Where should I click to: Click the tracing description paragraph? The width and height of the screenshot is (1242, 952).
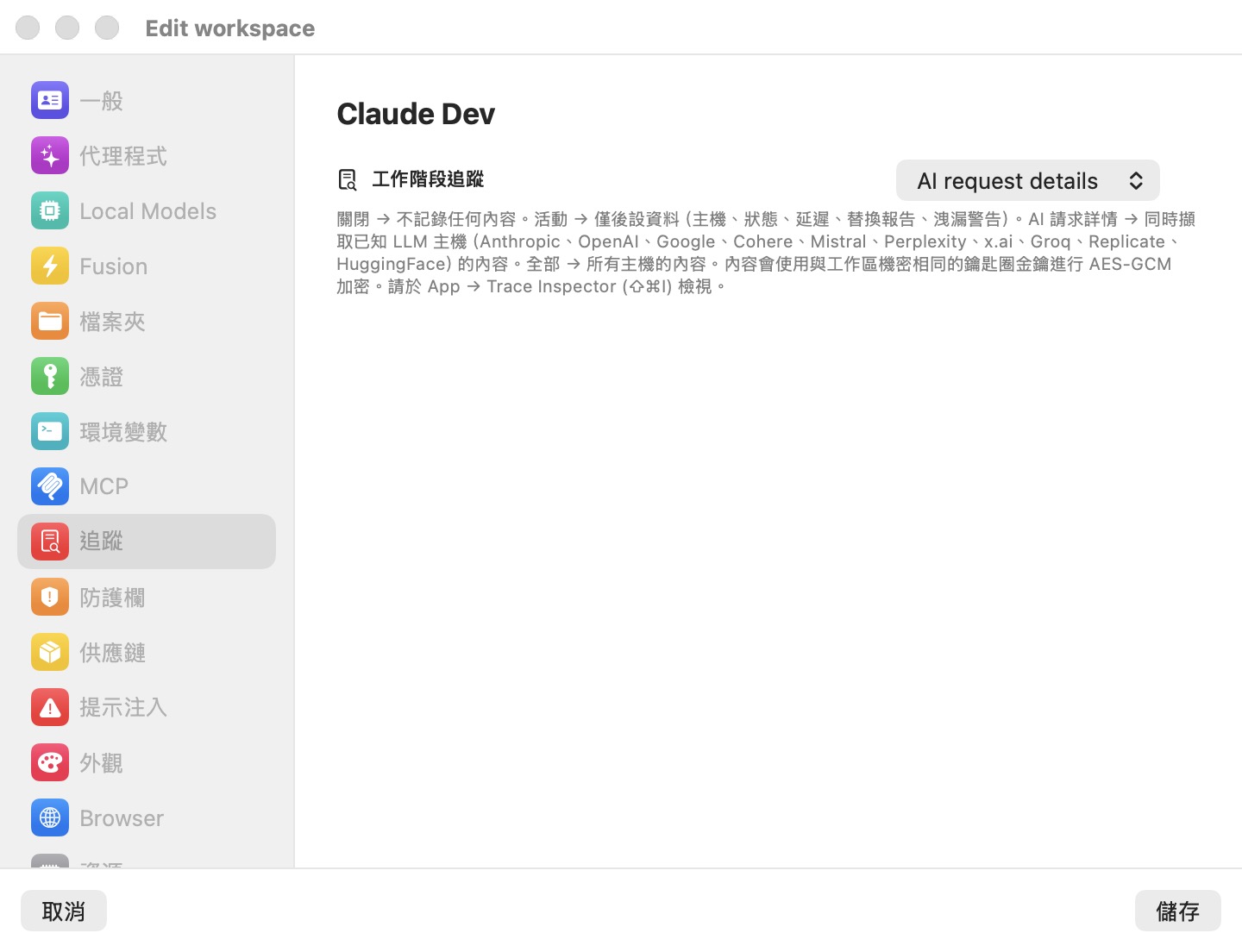click(767, 253)
